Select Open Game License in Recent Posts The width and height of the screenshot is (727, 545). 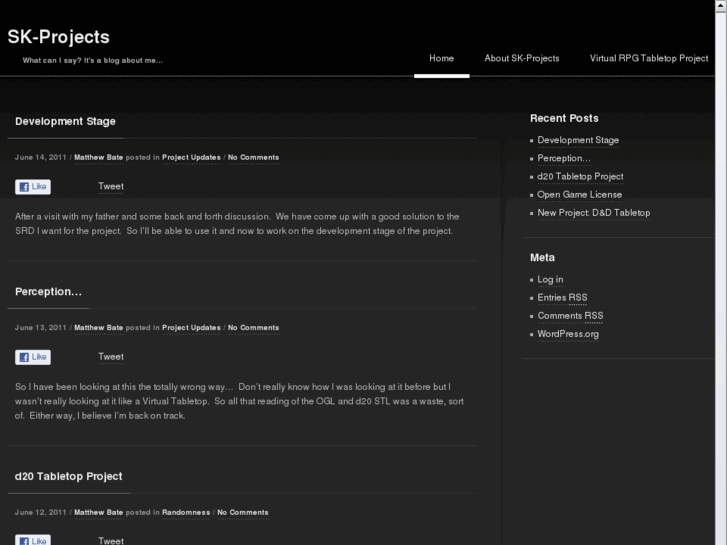579,195
